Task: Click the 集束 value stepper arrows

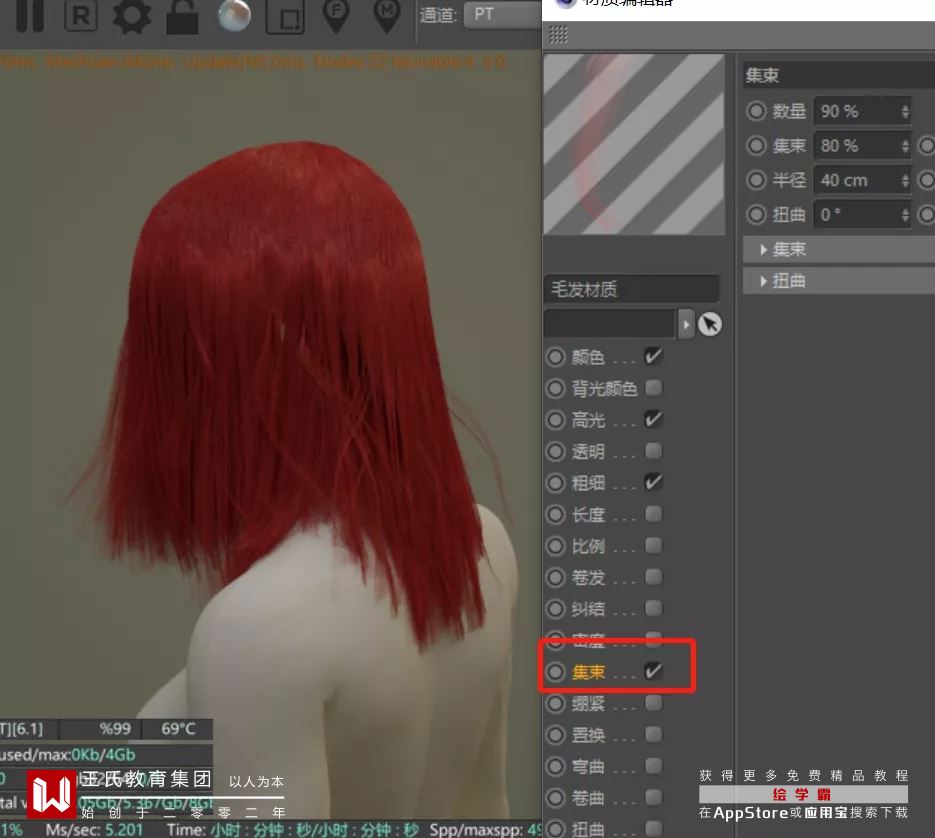Action: tap(905, 146)
